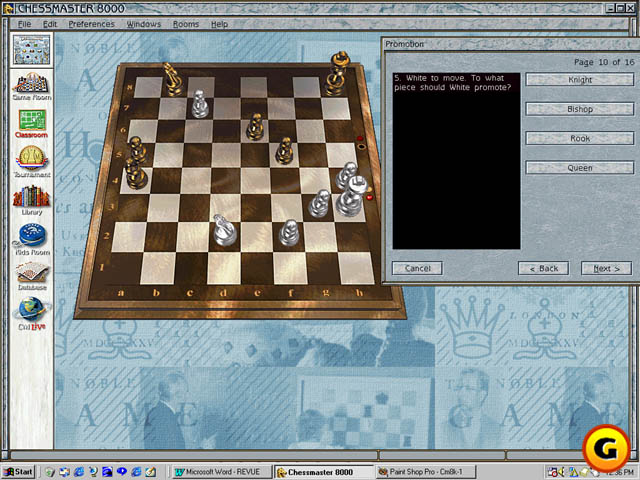Viewport: 640px width, 480px height.
Task: Pick Queen for the promotion
Action: [580, 167]
